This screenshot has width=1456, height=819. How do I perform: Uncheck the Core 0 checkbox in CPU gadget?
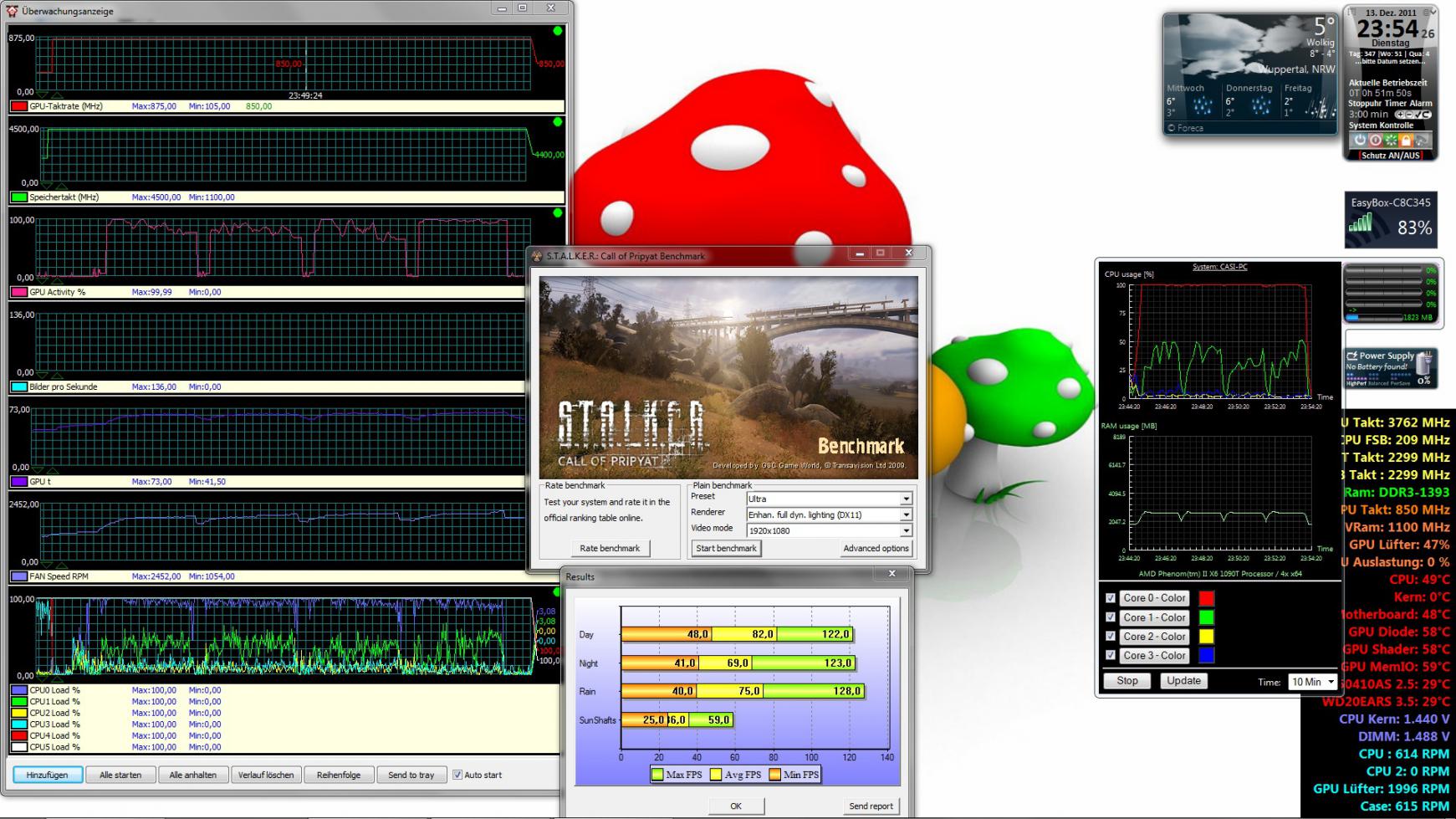click(x=1111, y=598)
